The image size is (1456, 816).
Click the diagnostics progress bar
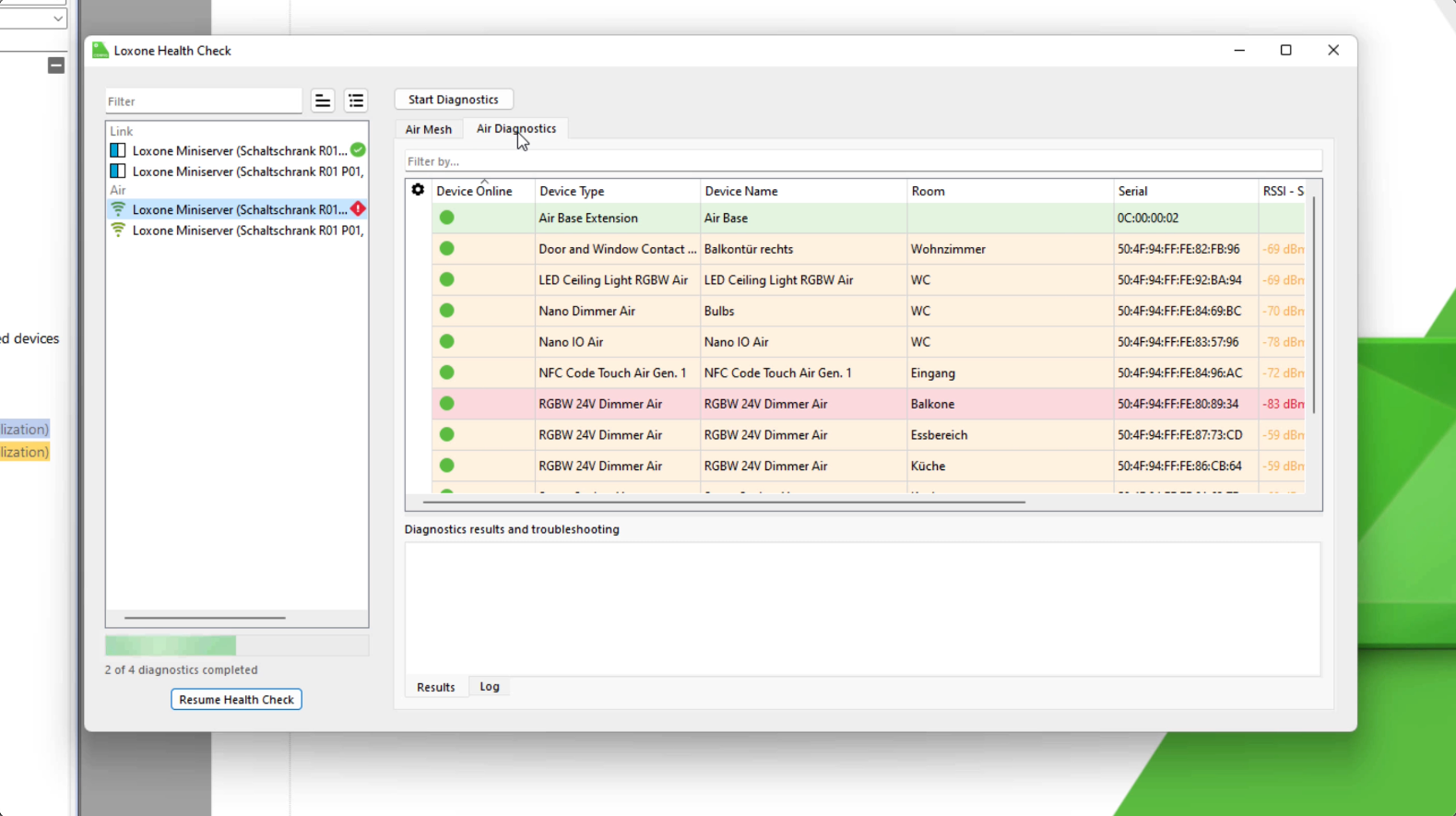(237, 645)
